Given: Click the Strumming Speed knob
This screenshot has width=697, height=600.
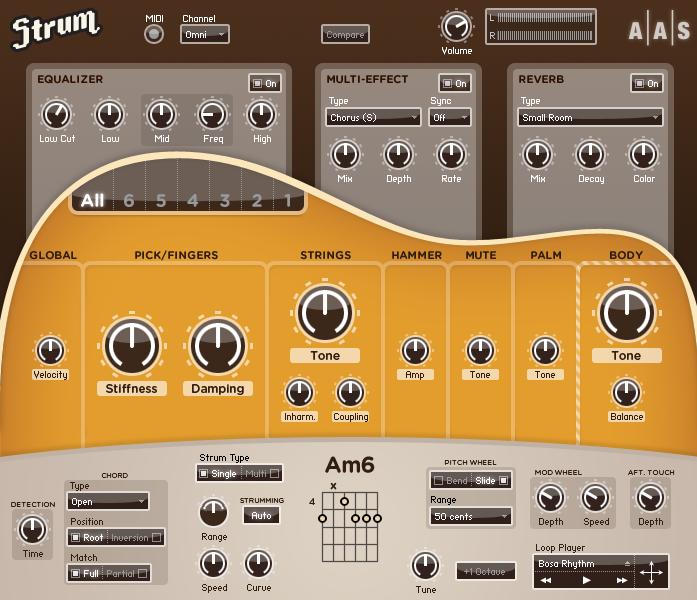Looking at the screenshot, I should (213, 564).
